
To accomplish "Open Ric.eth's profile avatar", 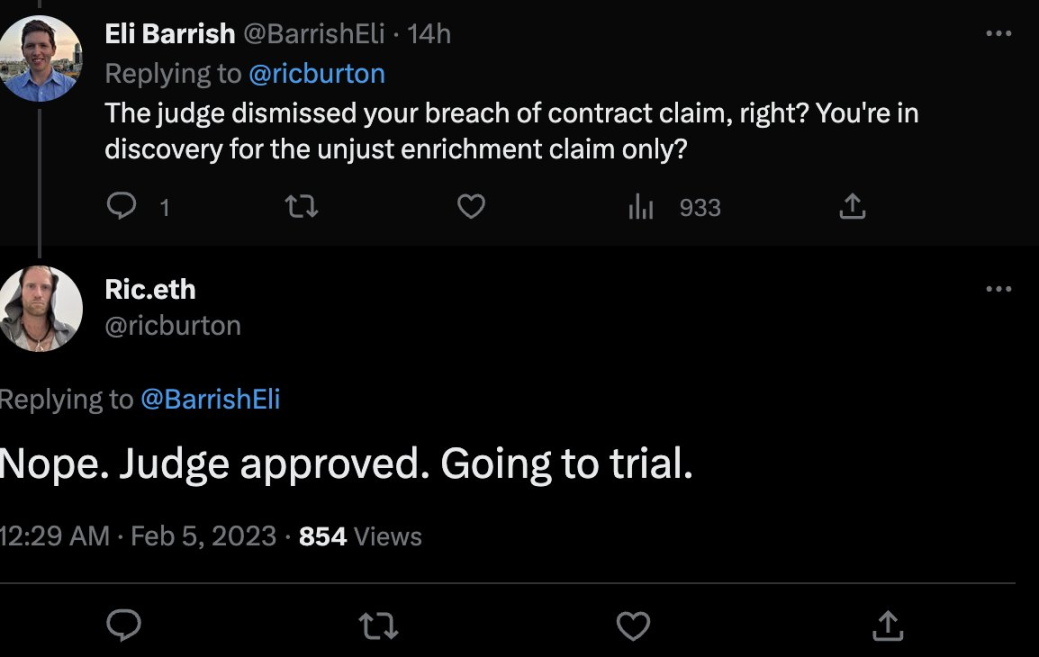I will point(40,308).
